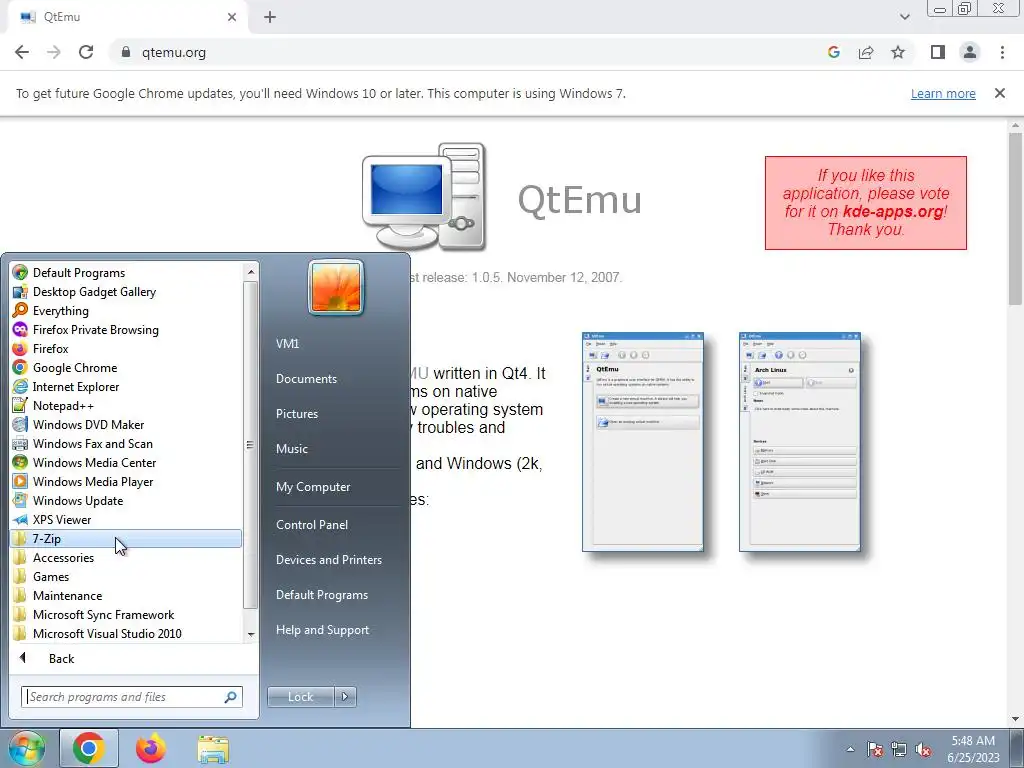Click the programs list scroll up arrow

tap(251, 271)
